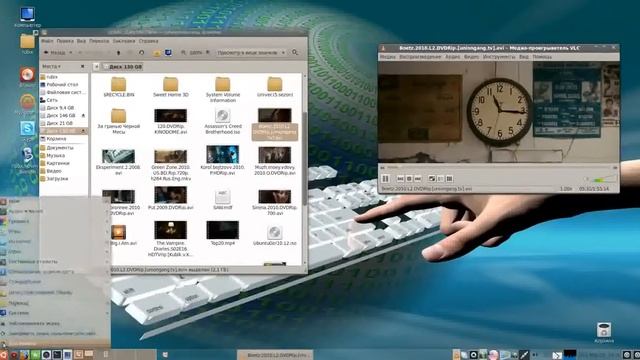Open Computer location from toolbar

[168, 53]
